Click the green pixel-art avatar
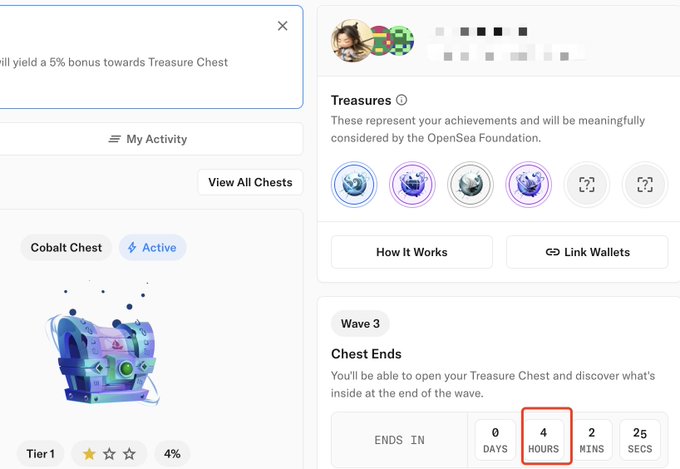This screenshot has width=680, height=469. coord(399,40)
